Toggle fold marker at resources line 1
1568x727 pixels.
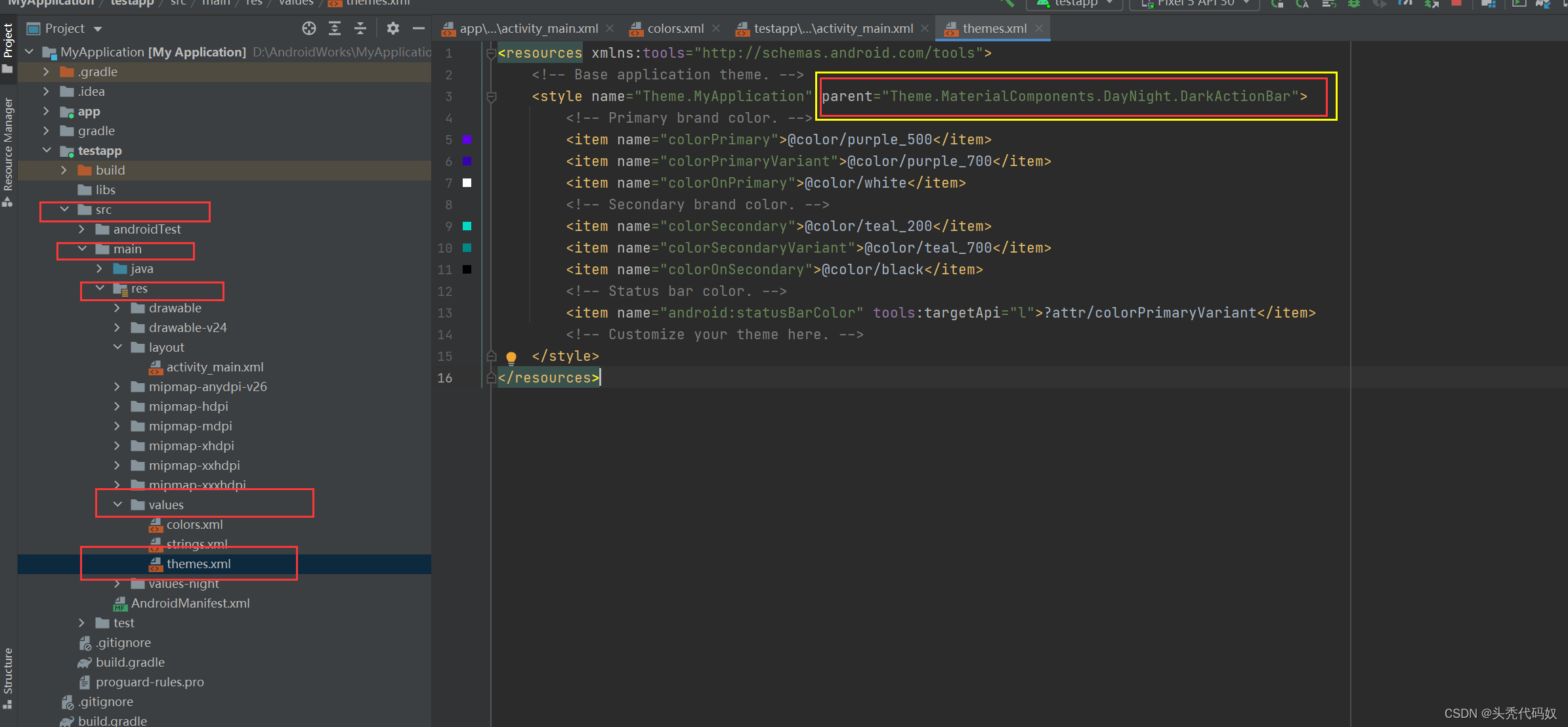click(491, 54)
